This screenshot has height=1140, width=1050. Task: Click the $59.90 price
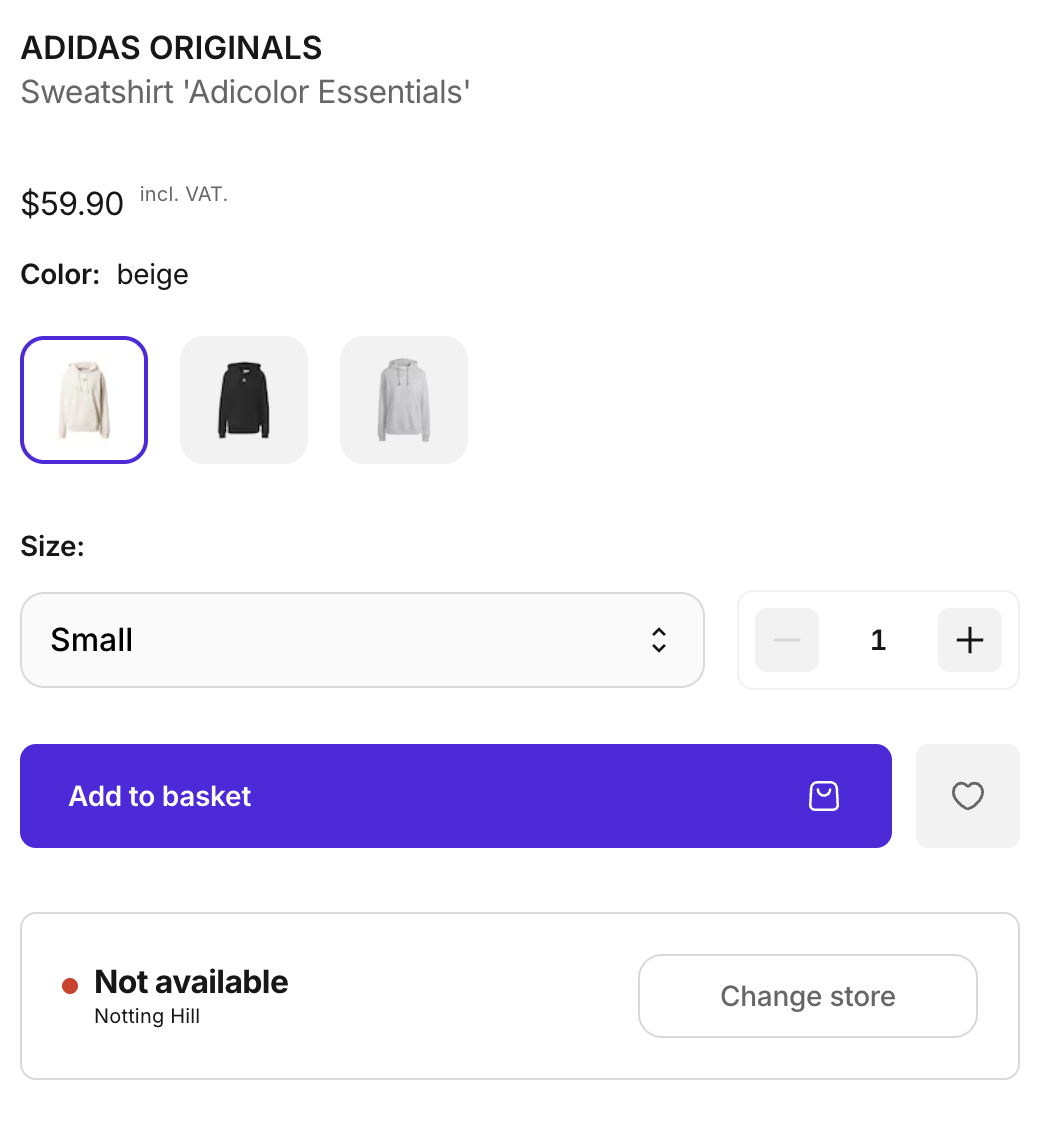pos(72,204)
